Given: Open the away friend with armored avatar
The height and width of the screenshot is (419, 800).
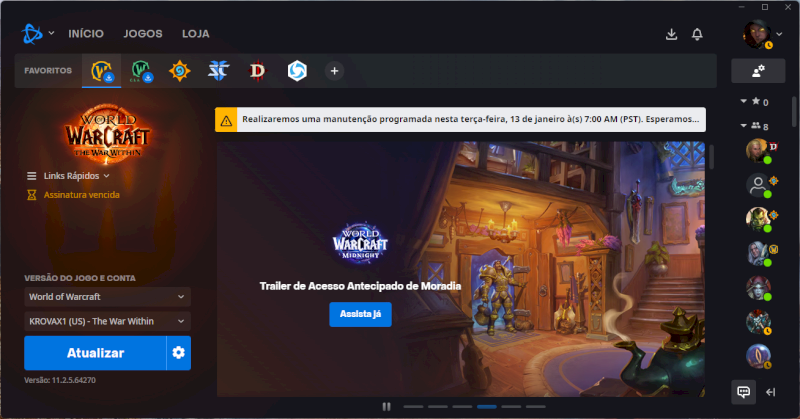Looking at the screenshot, I should (x=758, y=323).
